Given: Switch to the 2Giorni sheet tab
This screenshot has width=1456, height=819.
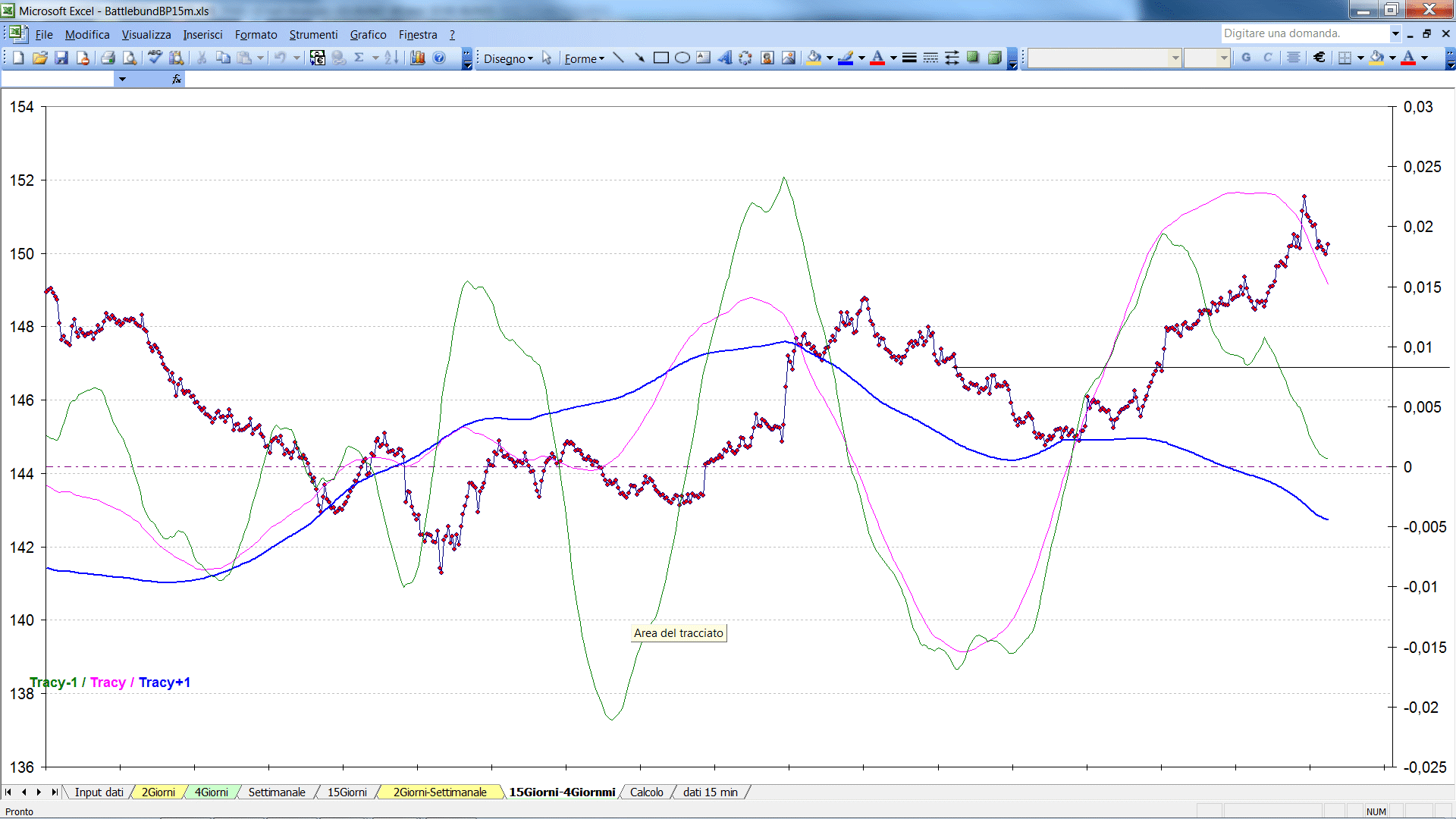Looking at the screenshot, I should click(x=158, y=792).
